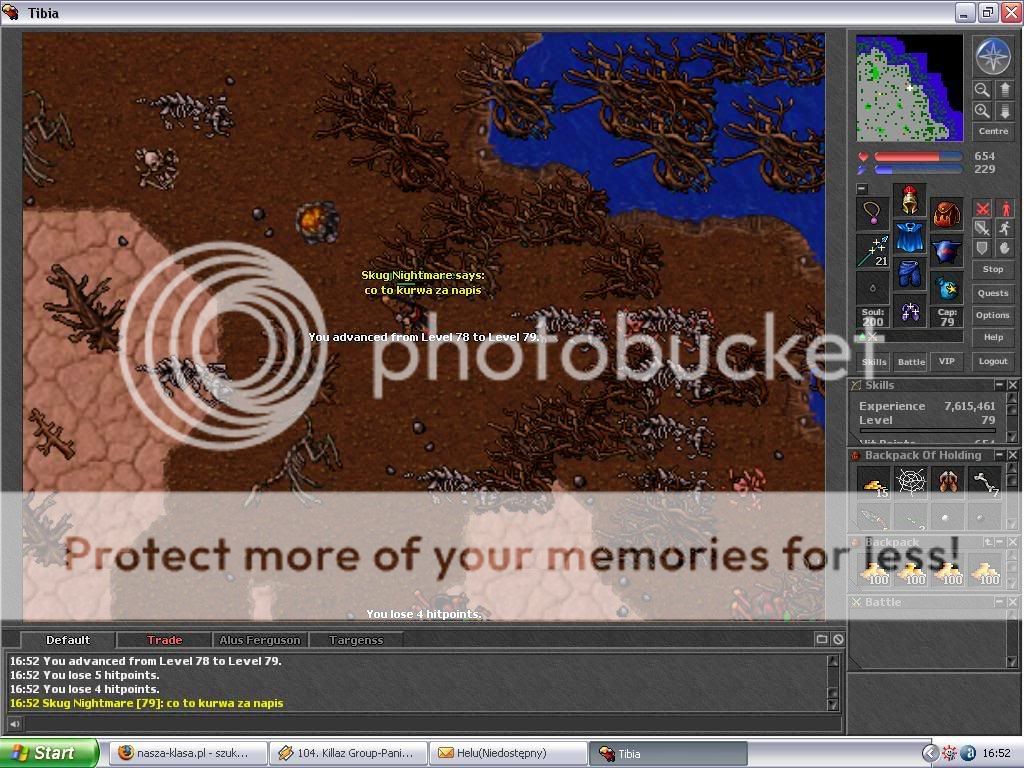
Task: Open the Options dialog
Action: click(993, 315)
